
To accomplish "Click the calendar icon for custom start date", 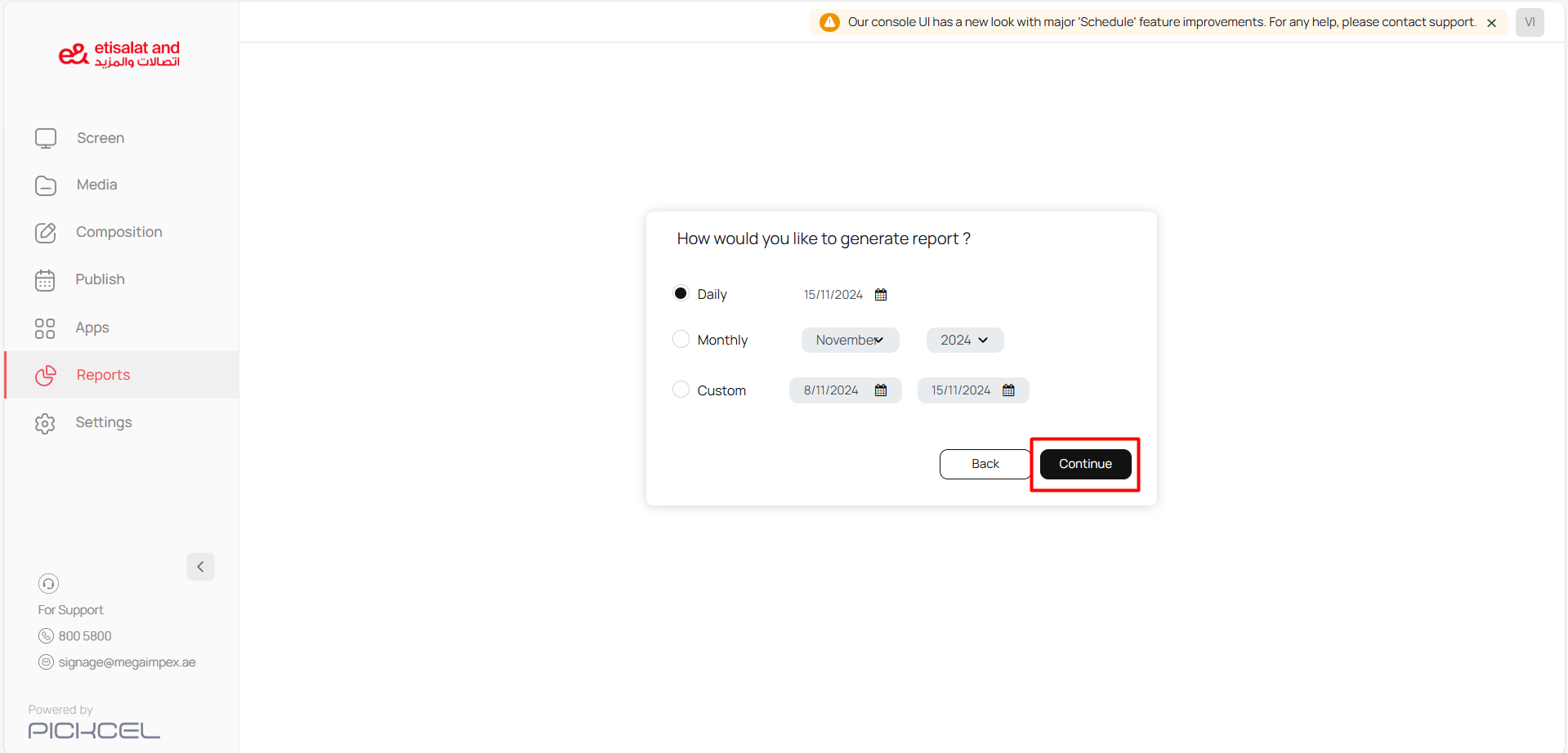I will (x=881, y=390).
